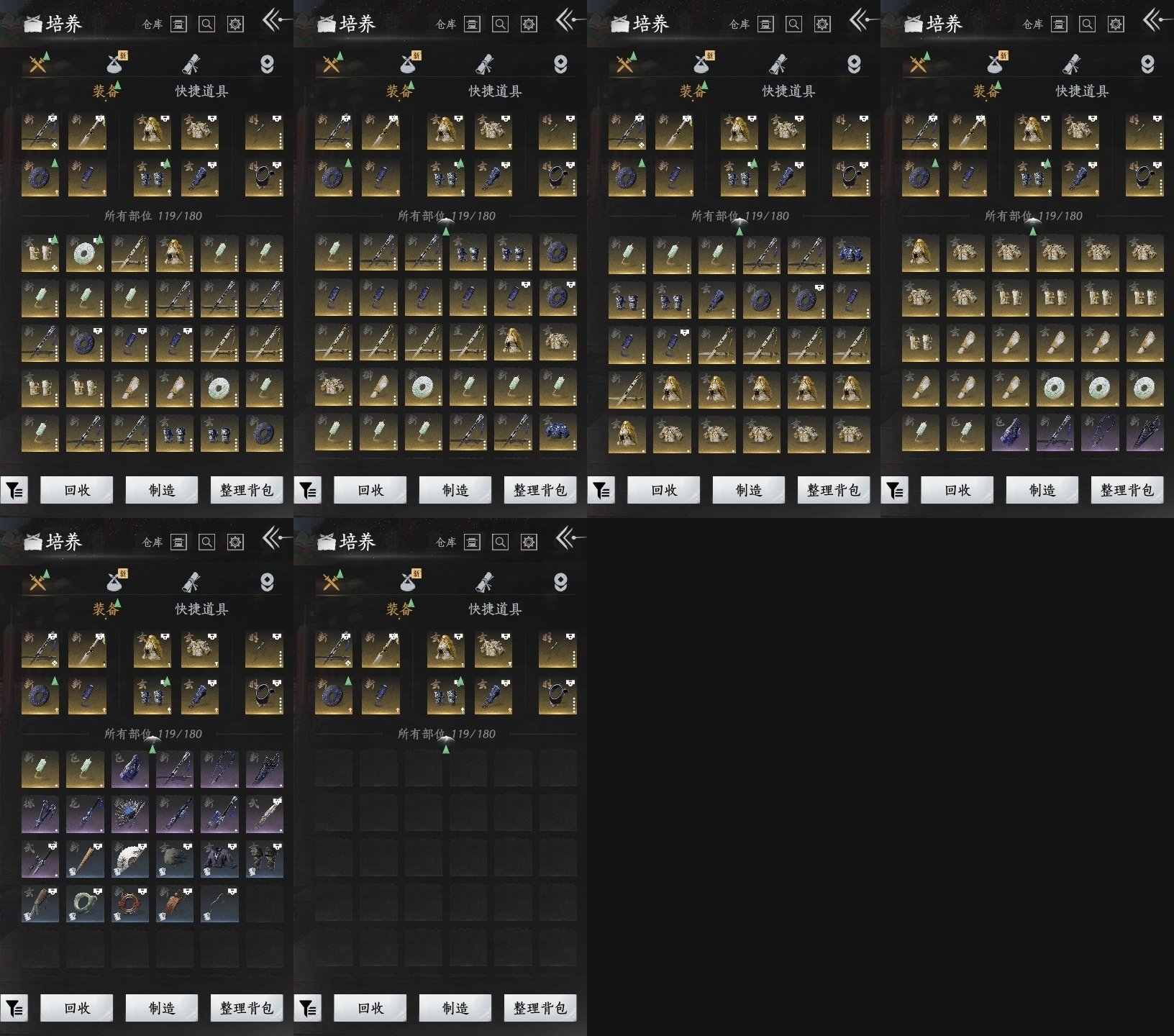Click 整理背包 button in third top panel
1174x1036 pixels.
pos(833,490)
